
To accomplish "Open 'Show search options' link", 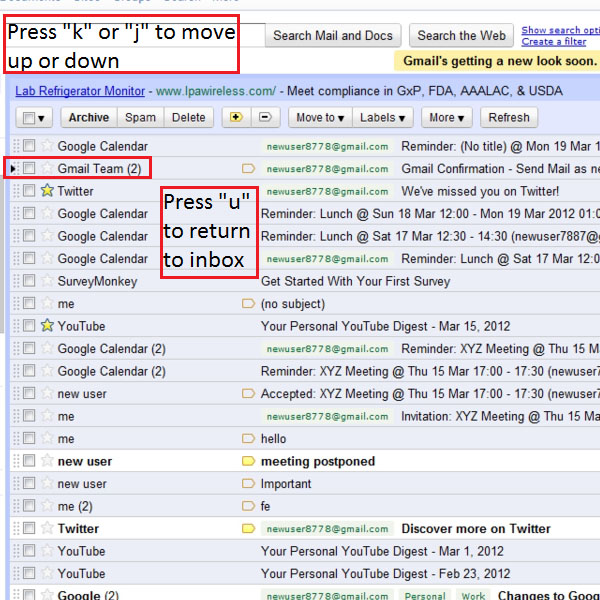I will [x=561, y=30].
